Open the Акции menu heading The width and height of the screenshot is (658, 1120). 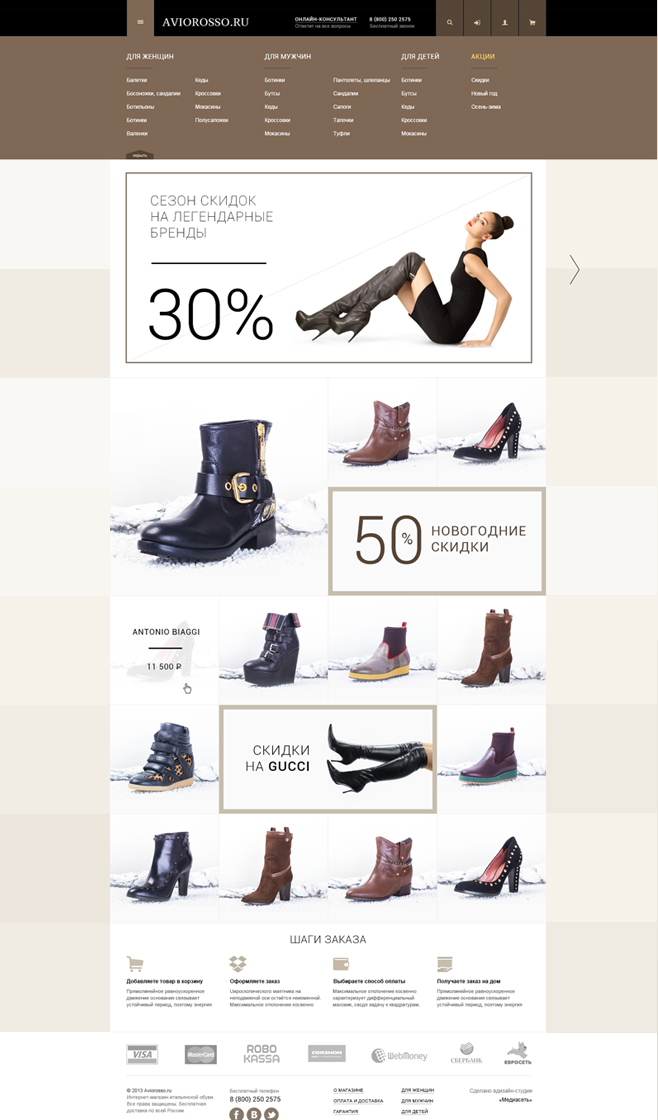click(x=482, y=56)
